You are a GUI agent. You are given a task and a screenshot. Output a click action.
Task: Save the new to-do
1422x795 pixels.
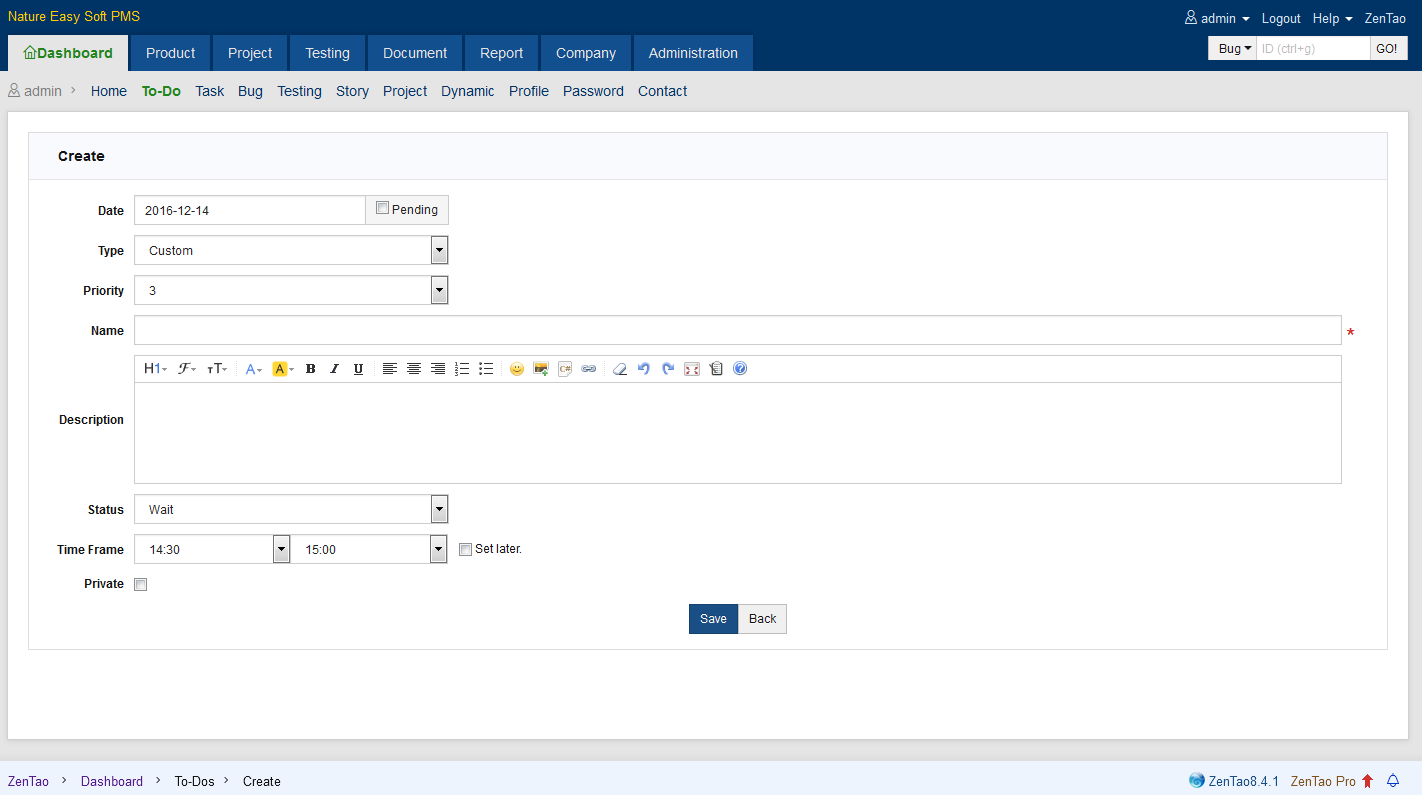[713, 619]
